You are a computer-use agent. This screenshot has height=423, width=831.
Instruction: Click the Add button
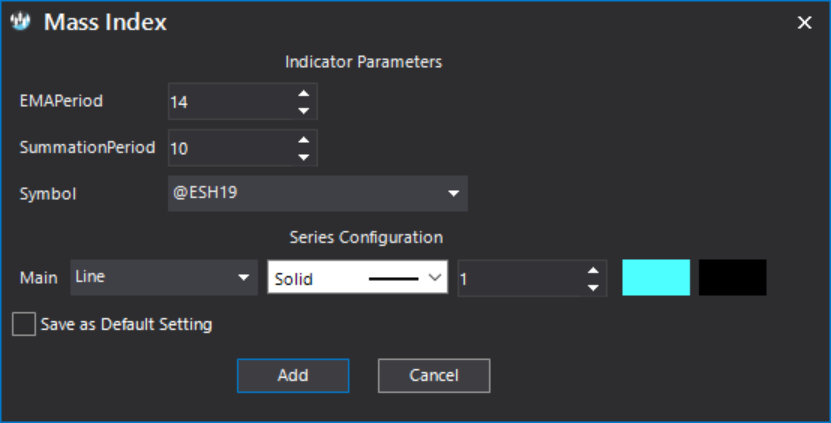click(x=293, y=375)
